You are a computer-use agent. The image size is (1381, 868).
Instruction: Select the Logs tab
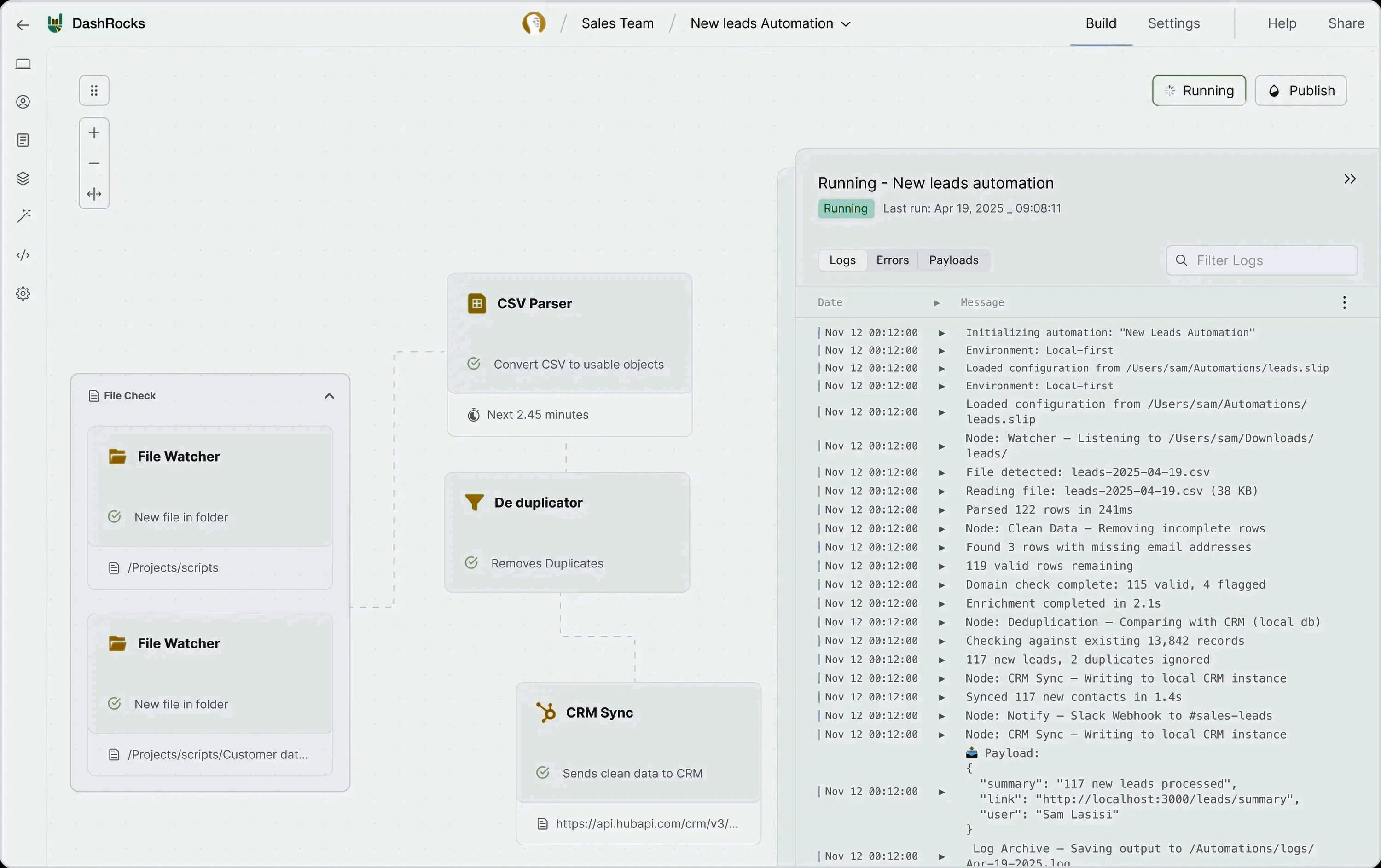(x=842, y=260)
